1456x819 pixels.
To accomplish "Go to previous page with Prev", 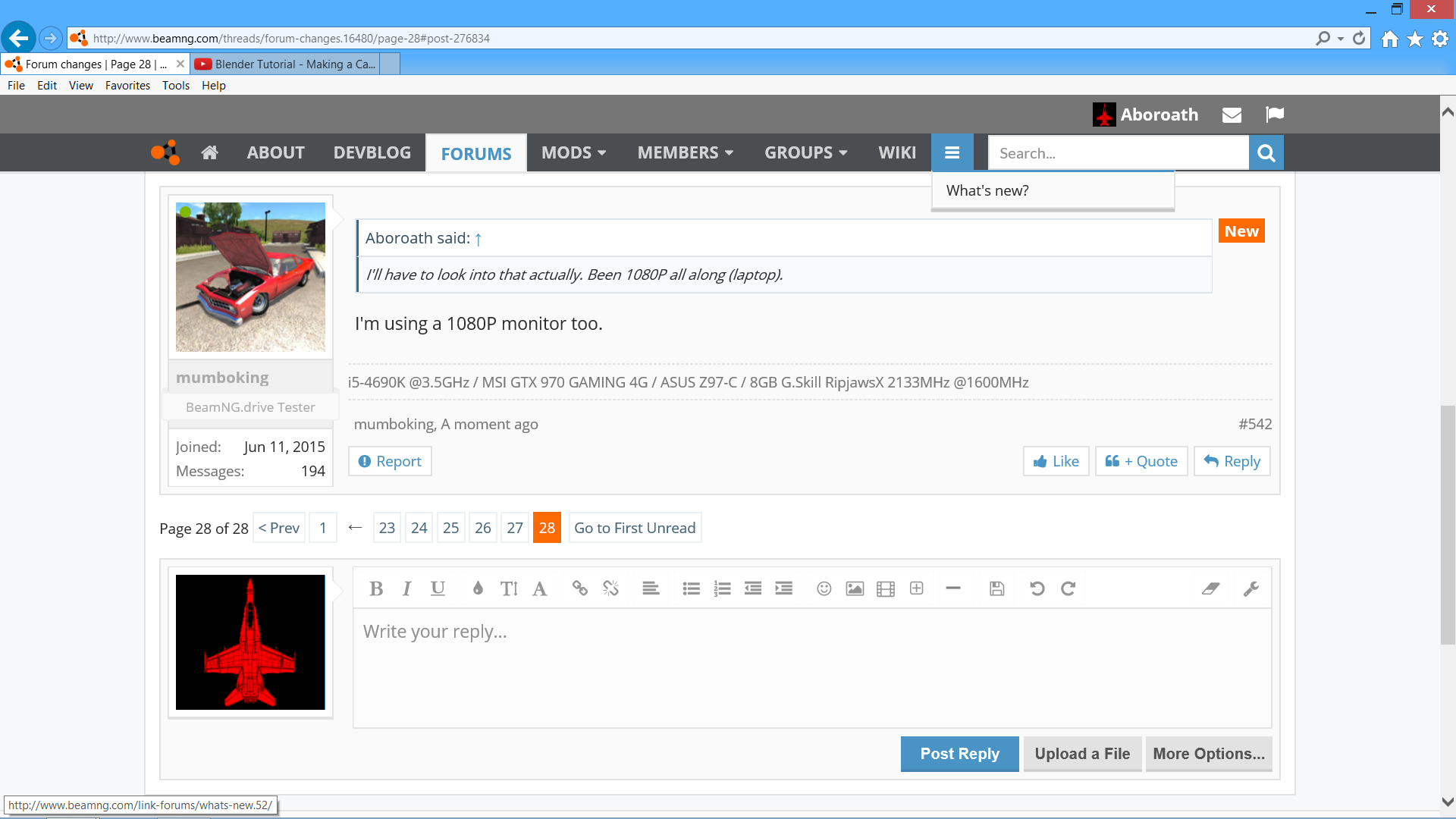I will tap(279, 528).
